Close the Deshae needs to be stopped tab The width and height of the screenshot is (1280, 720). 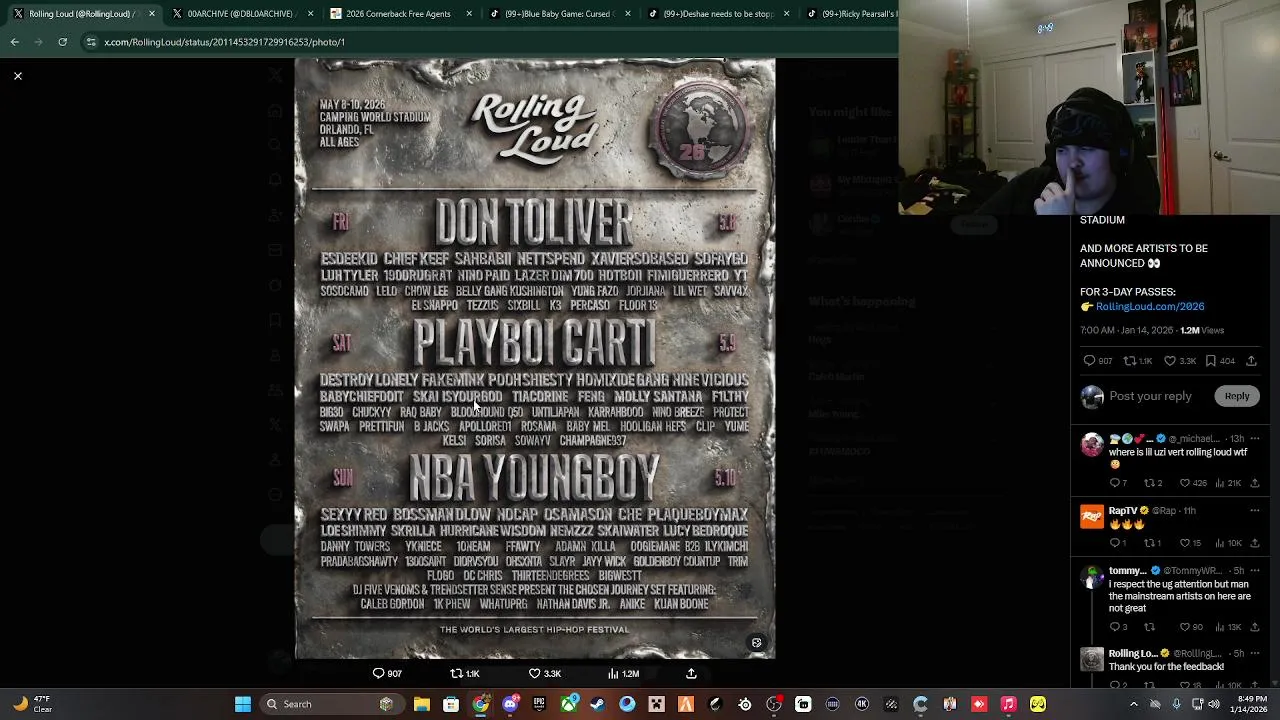[x=787, y=14]
